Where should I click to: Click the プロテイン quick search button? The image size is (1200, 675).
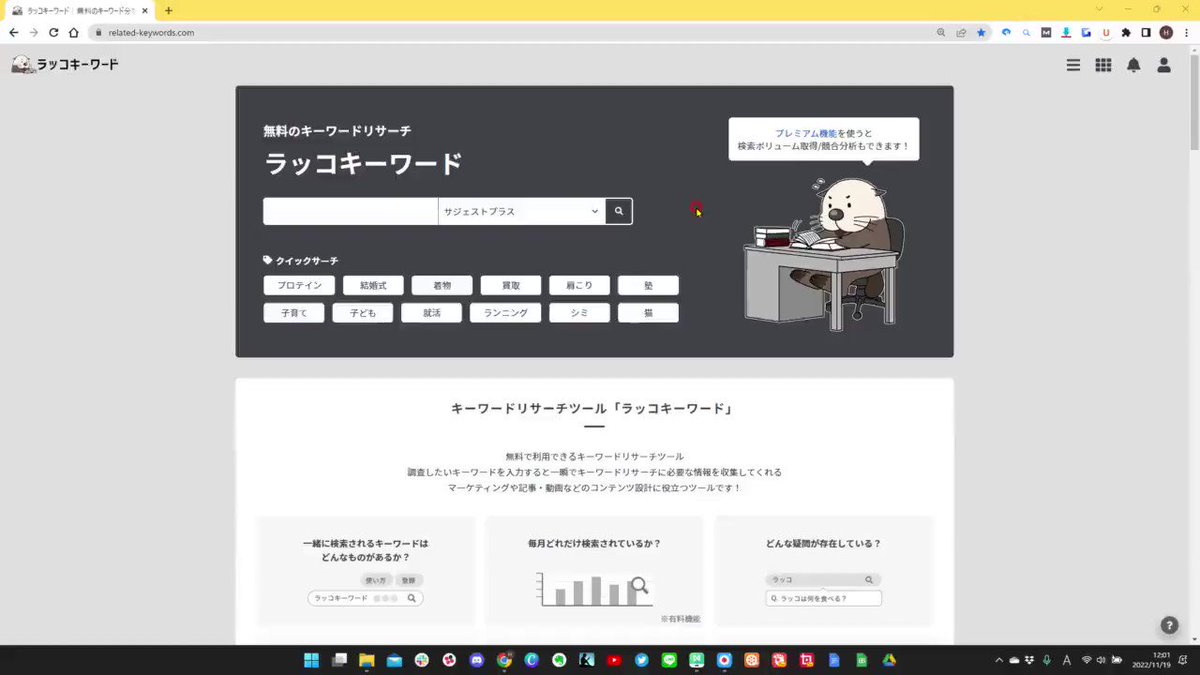click(299, 285)
